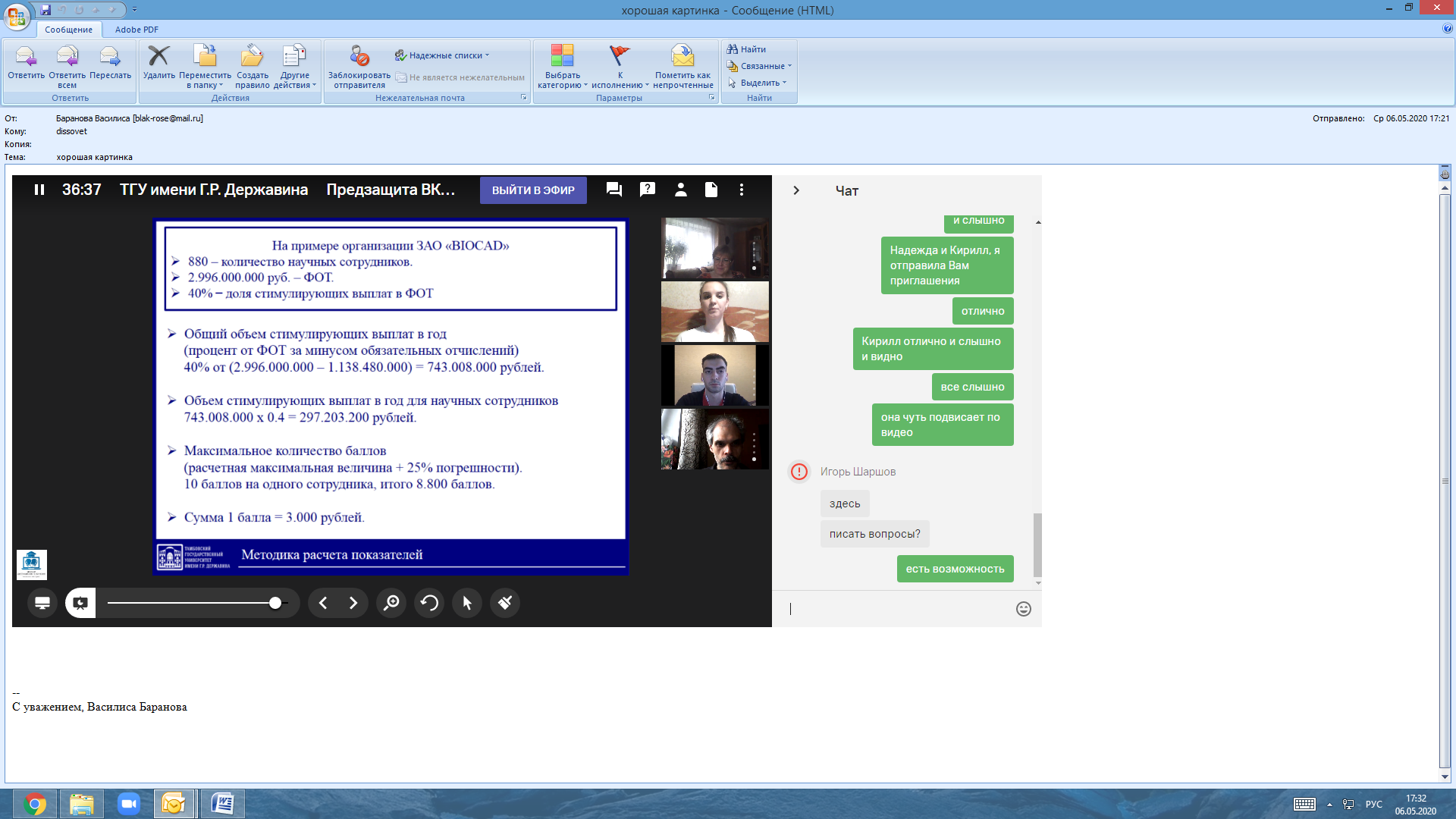Collapse chat panel with the chevron arrow
Viewport: 1456px width, 819px height.
point(796,190)
